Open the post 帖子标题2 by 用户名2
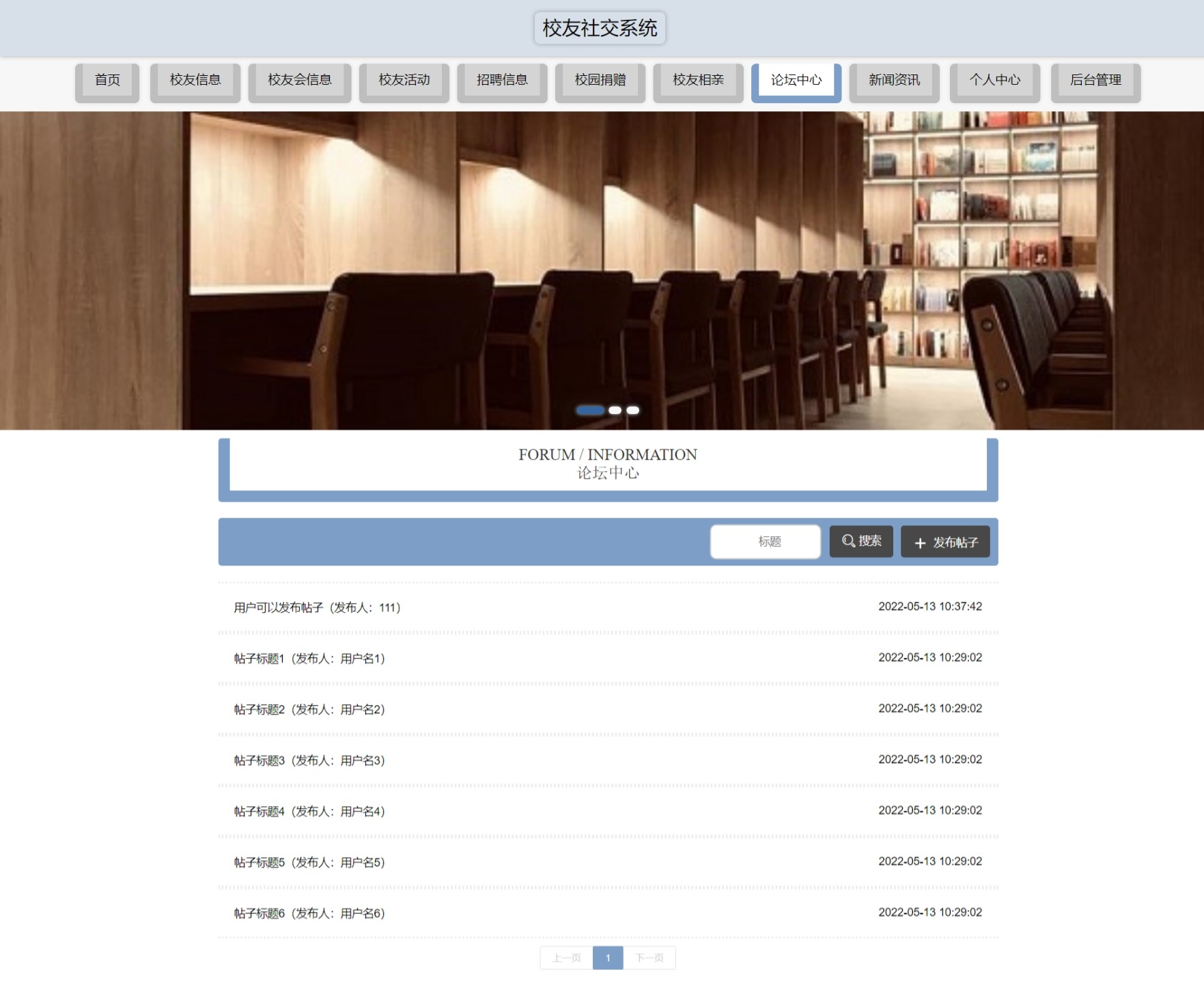This screenshot has height=983, width=1204. pyautogui.click(x=608, y=709)
